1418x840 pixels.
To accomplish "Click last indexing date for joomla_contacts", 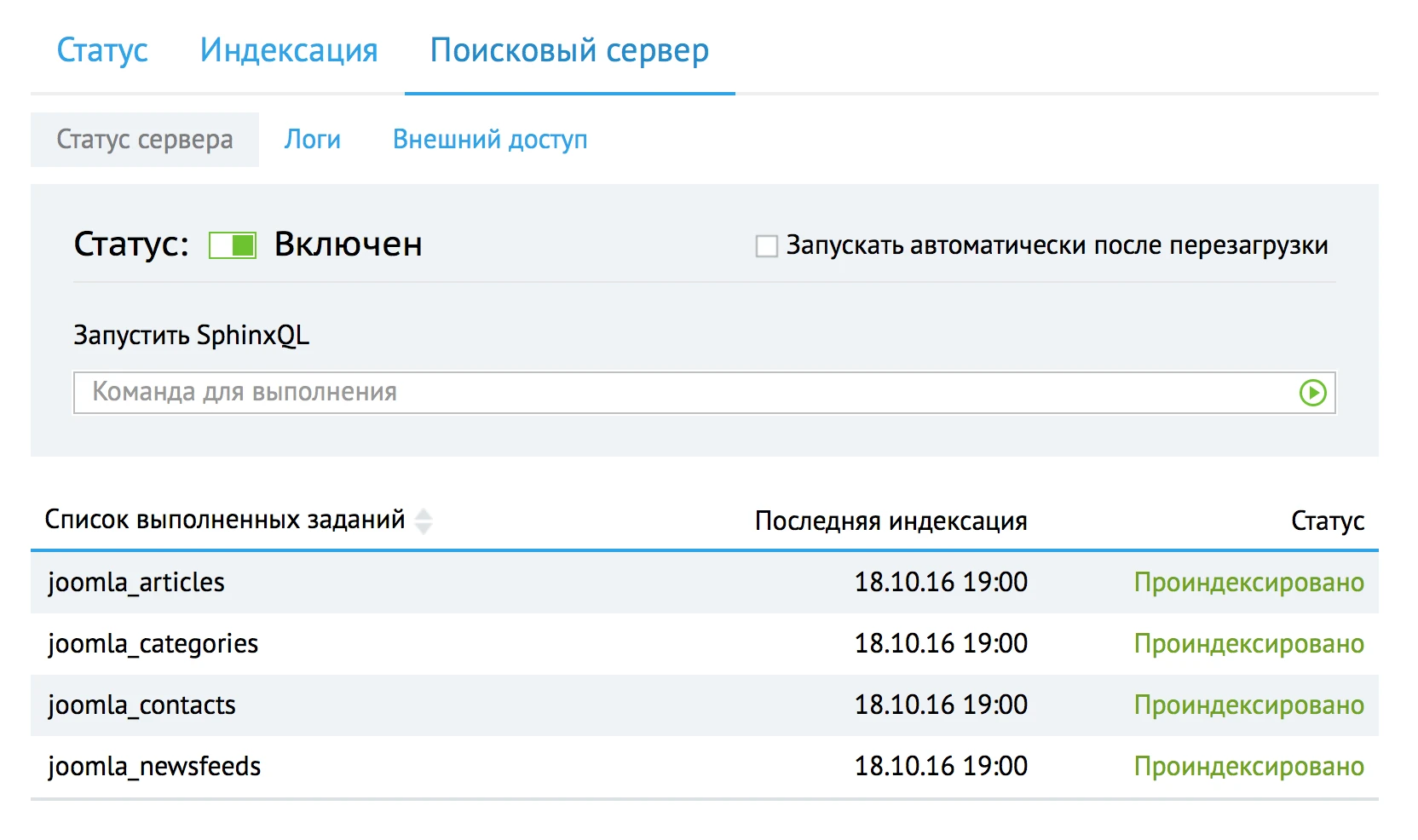I will pyautogui.click(x=940, y=705).
